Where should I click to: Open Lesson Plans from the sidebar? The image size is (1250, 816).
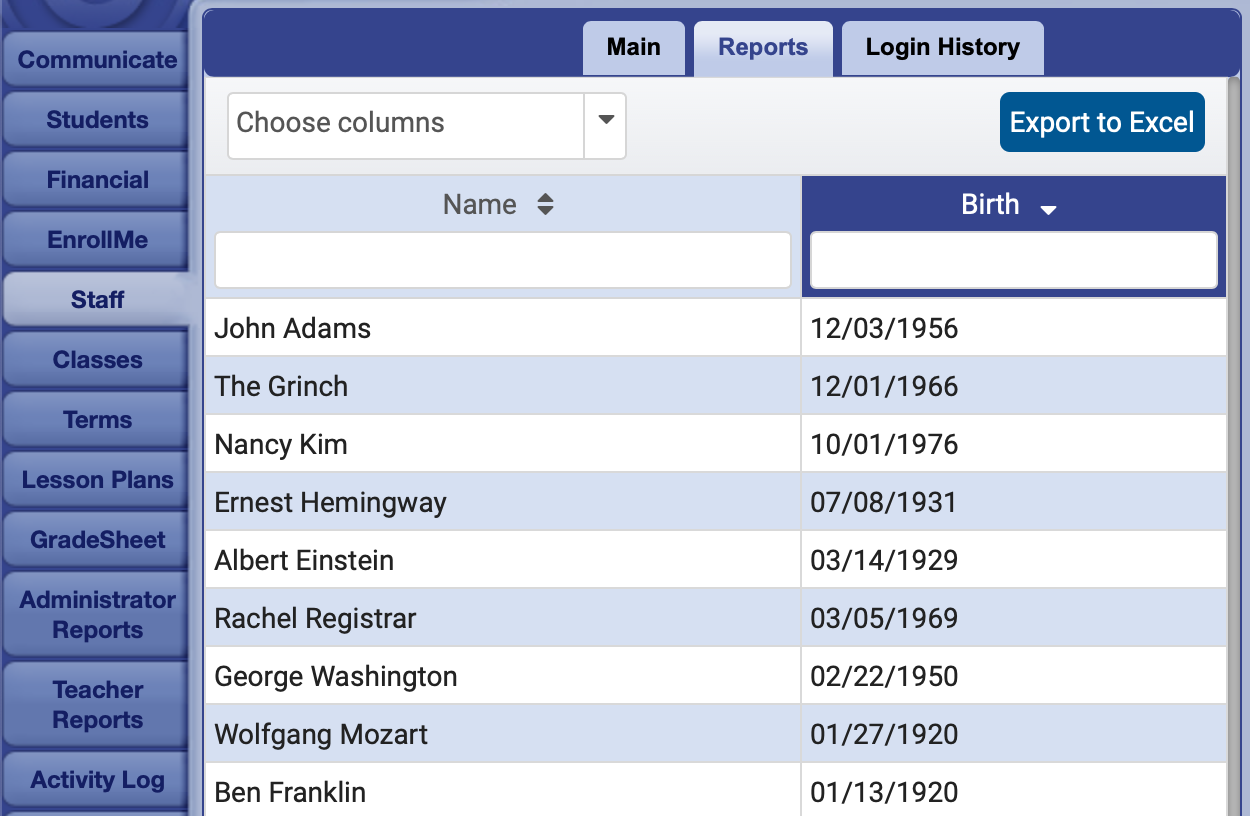[x=97, y=480]
